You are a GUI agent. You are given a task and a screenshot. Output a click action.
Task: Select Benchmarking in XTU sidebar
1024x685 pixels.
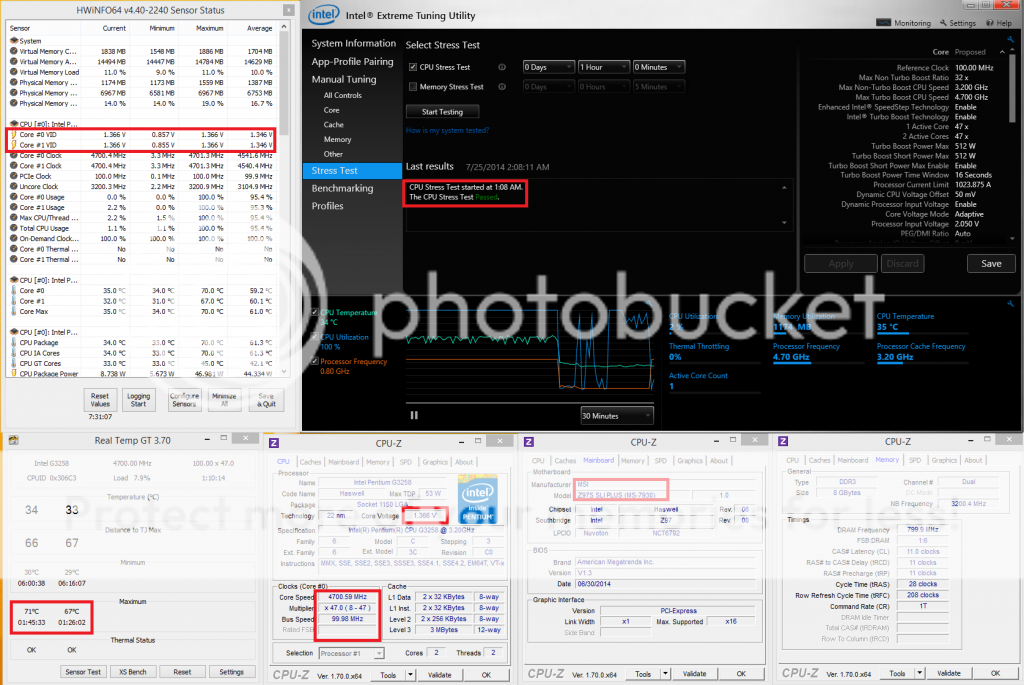pos(342,188)
